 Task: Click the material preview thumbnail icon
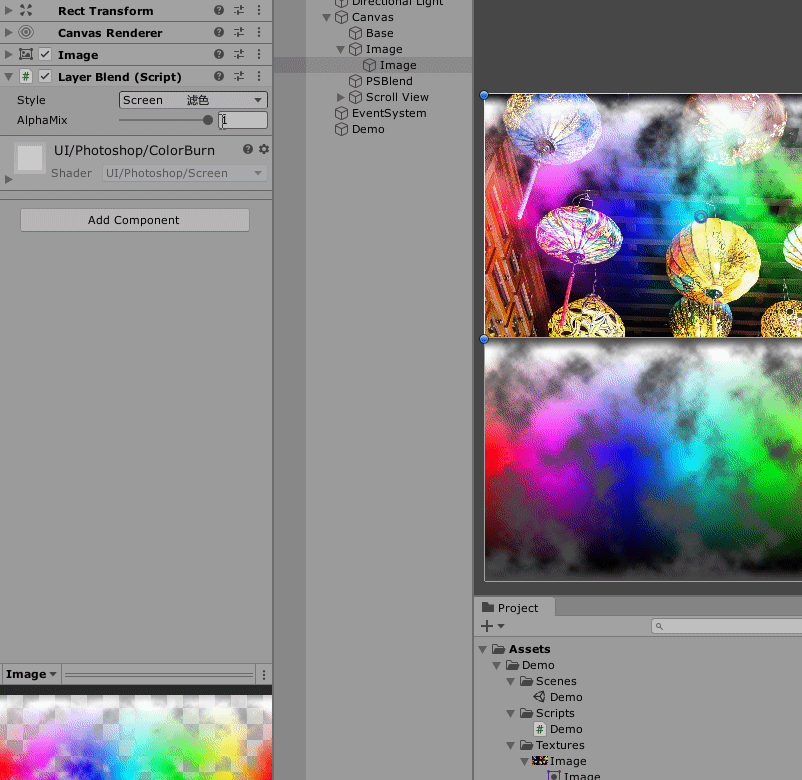[30, 158]
